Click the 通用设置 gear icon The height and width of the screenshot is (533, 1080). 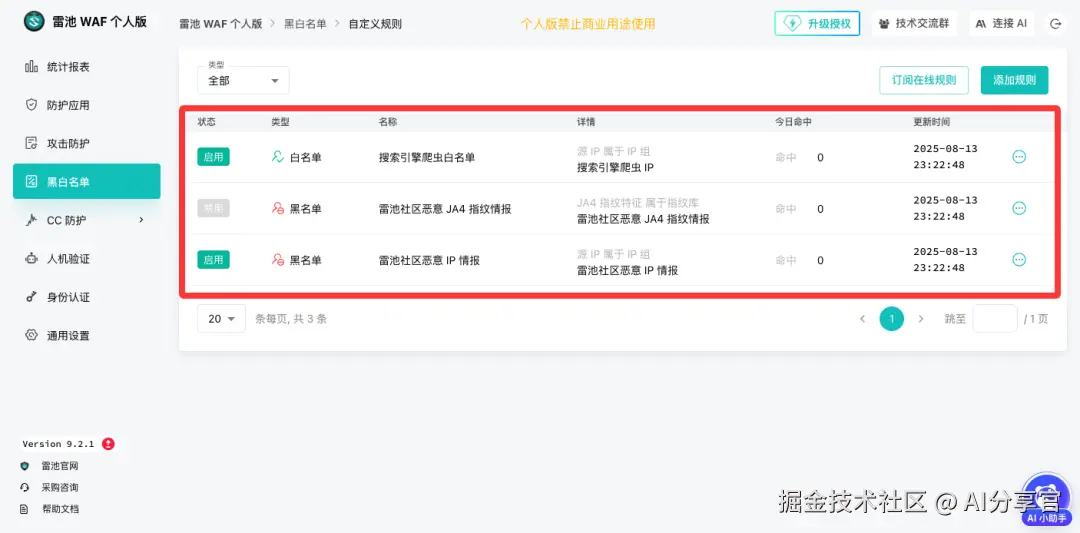tap(31, 335)
